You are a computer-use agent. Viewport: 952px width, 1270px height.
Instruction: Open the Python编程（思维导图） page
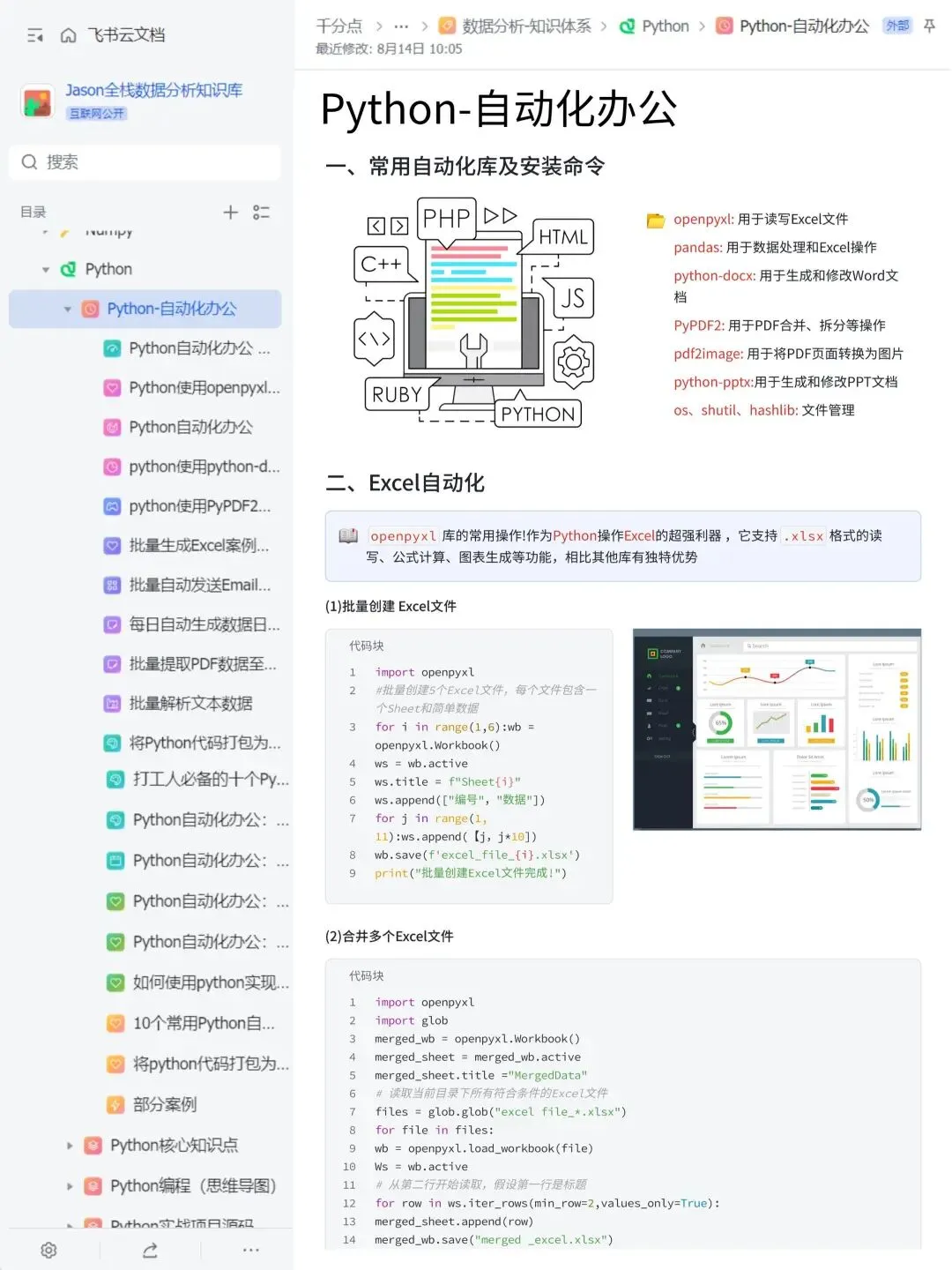[193, 1186]
